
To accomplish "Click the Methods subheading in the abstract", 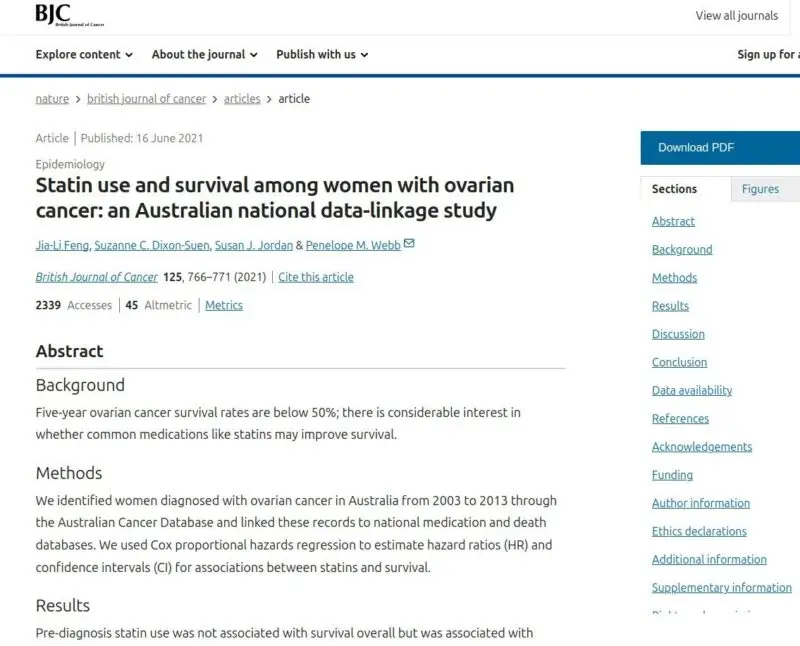I will (69, 473).
